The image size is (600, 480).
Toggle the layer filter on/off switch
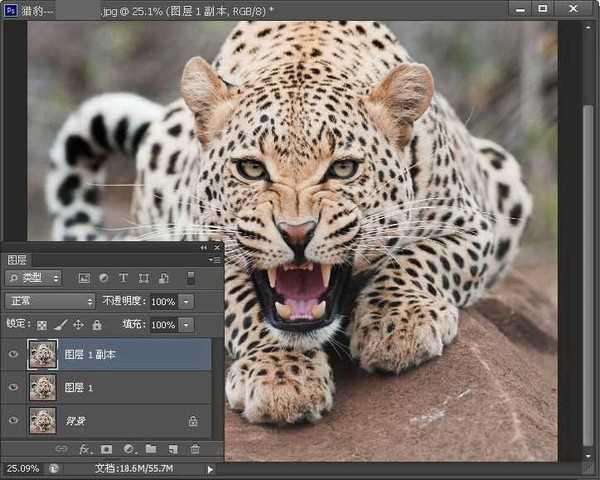pyautogui.click(x=191, y=278)
